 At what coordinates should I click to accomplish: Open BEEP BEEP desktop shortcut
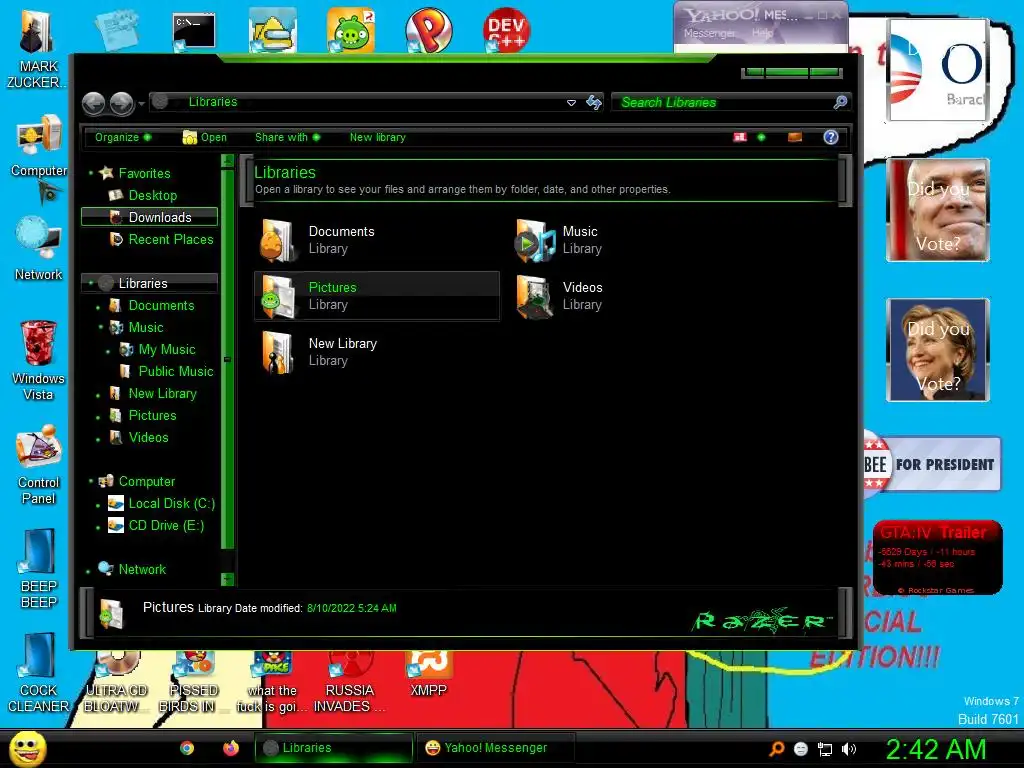(x=39, y=568)
